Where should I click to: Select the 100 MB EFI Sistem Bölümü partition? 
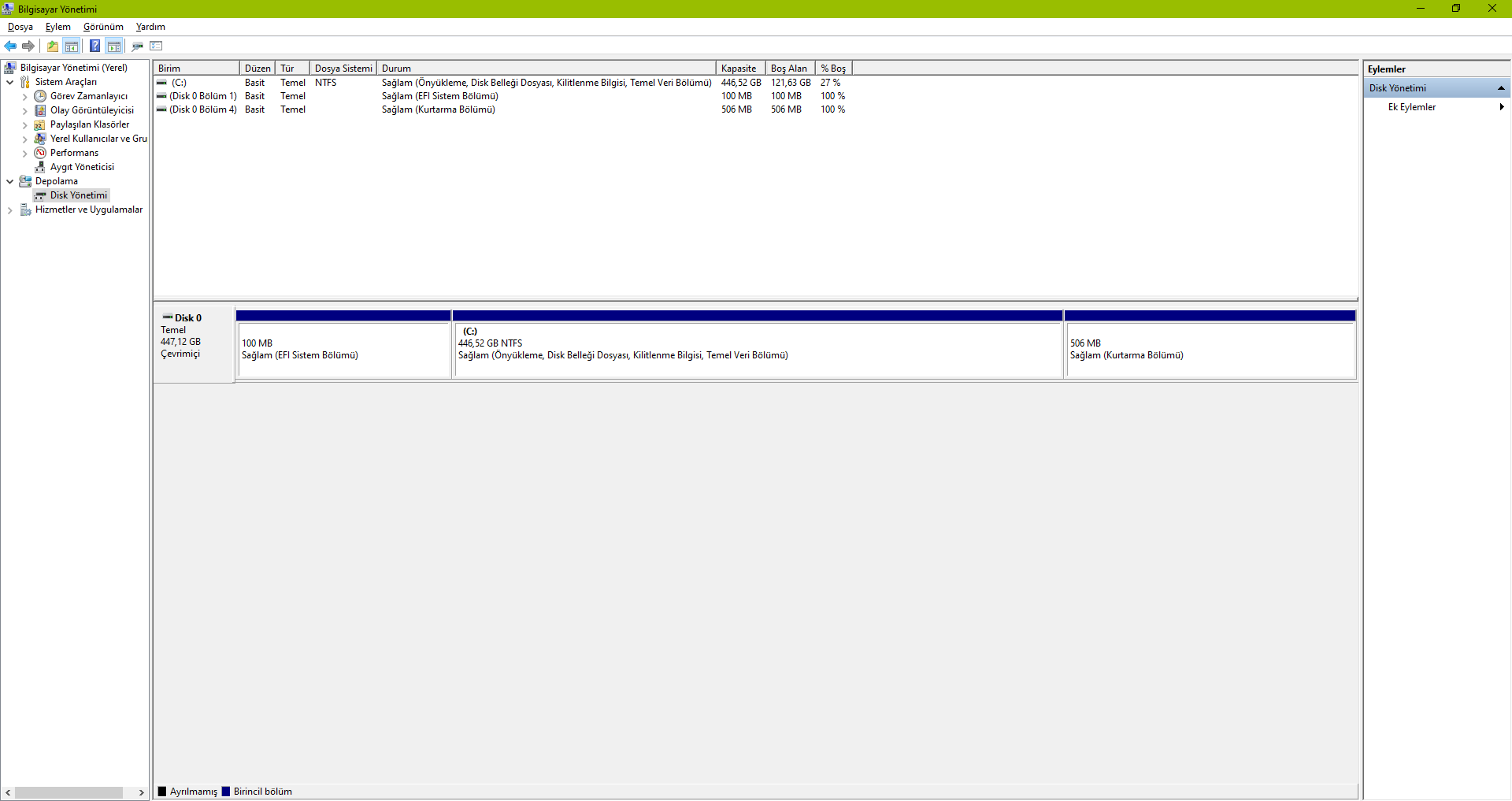click(x=344, y=344)
